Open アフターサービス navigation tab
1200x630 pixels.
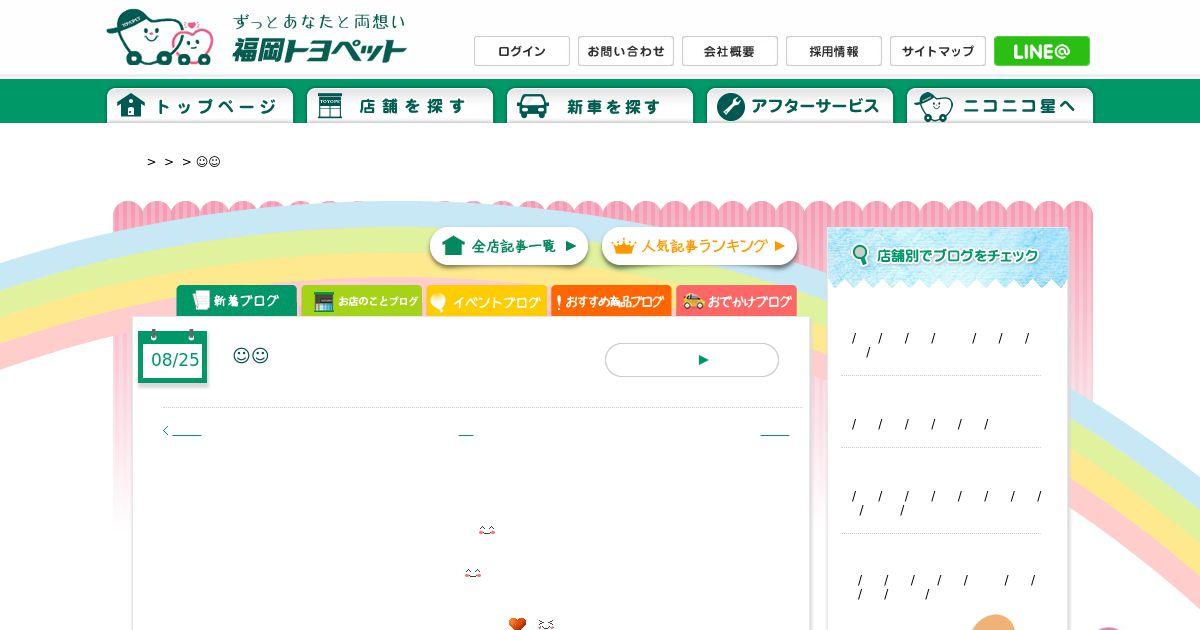800,106
